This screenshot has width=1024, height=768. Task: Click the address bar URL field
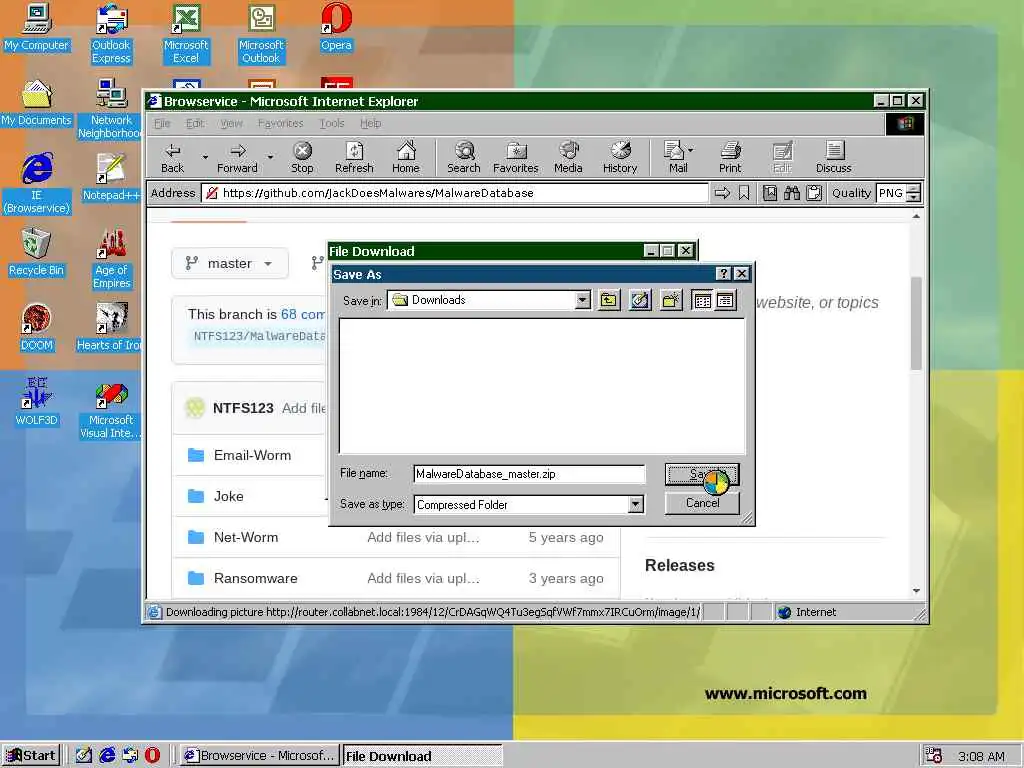click(x=455, y=193)
